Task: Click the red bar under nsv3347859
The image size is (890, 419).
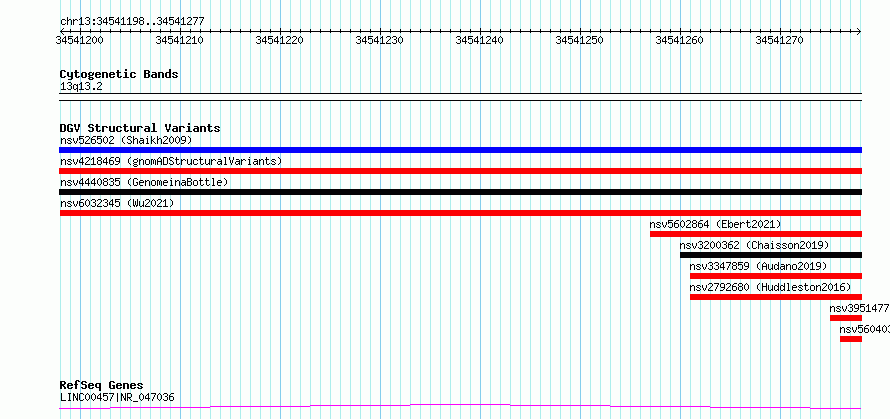Action: pos(776,276)
